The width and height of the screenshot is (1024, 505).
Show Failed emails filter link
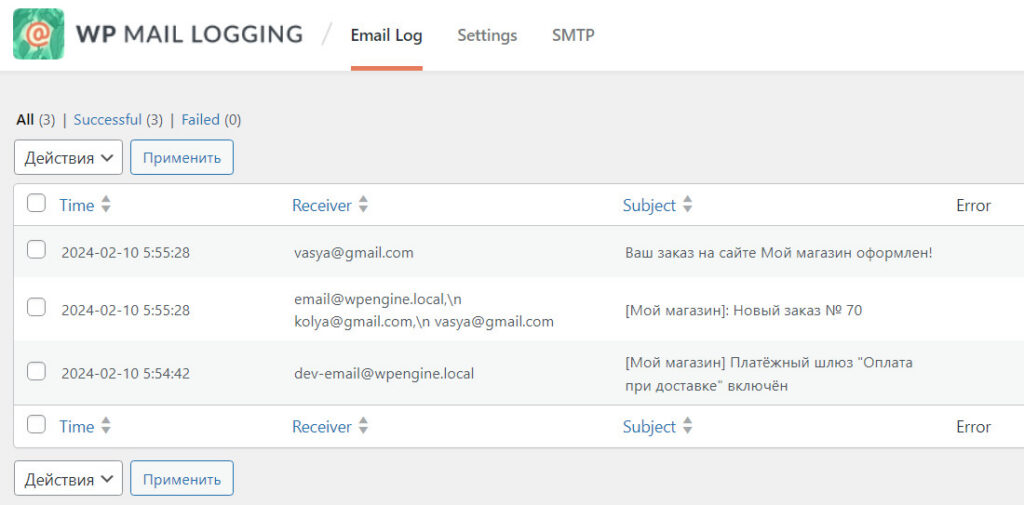(200, 120)
